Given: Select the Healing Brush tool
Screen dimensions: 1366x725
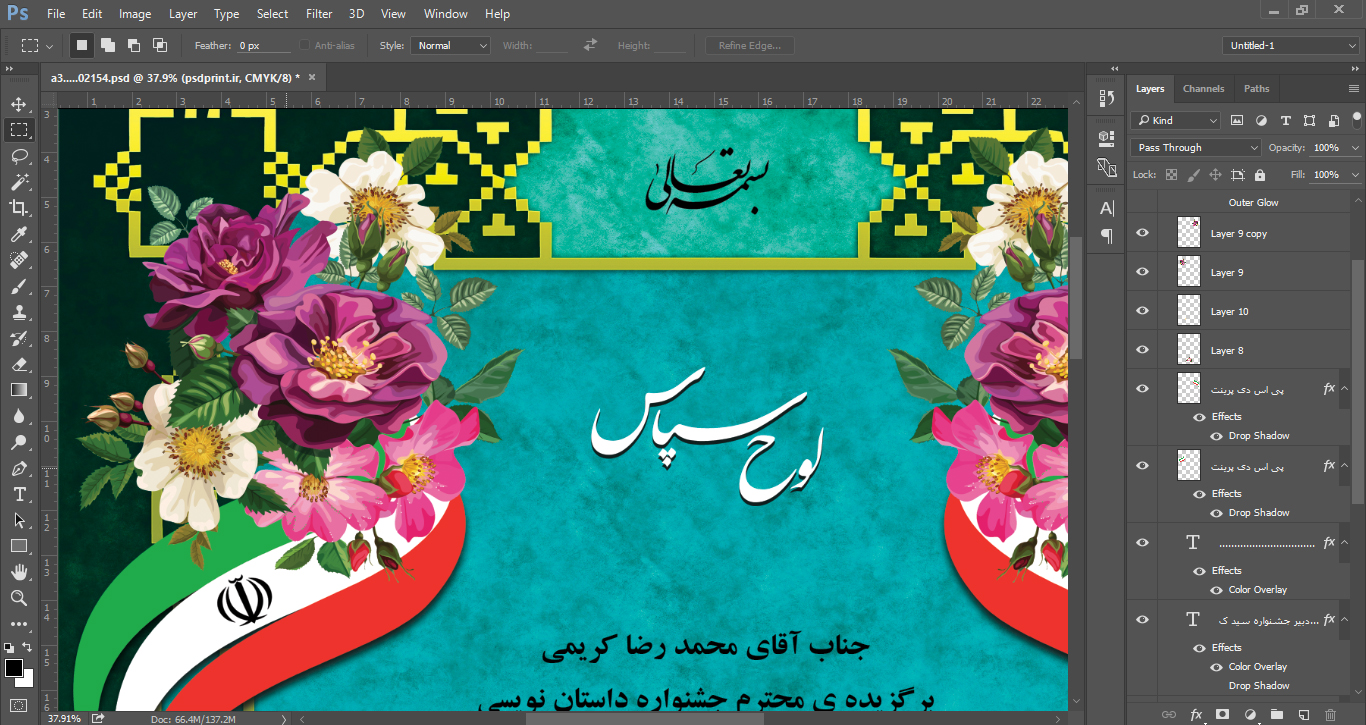Looking at the screenshot, I should pos(18,260).
